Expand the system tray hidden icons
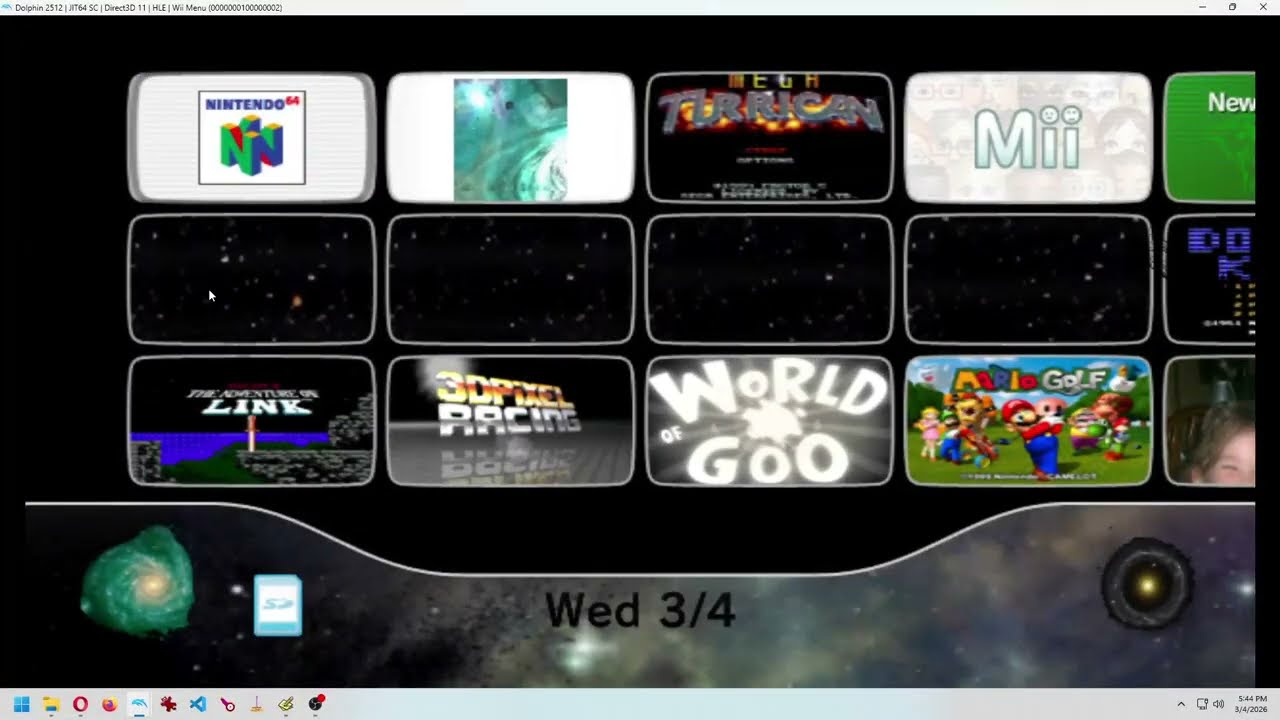 [x=1181, y=704]
